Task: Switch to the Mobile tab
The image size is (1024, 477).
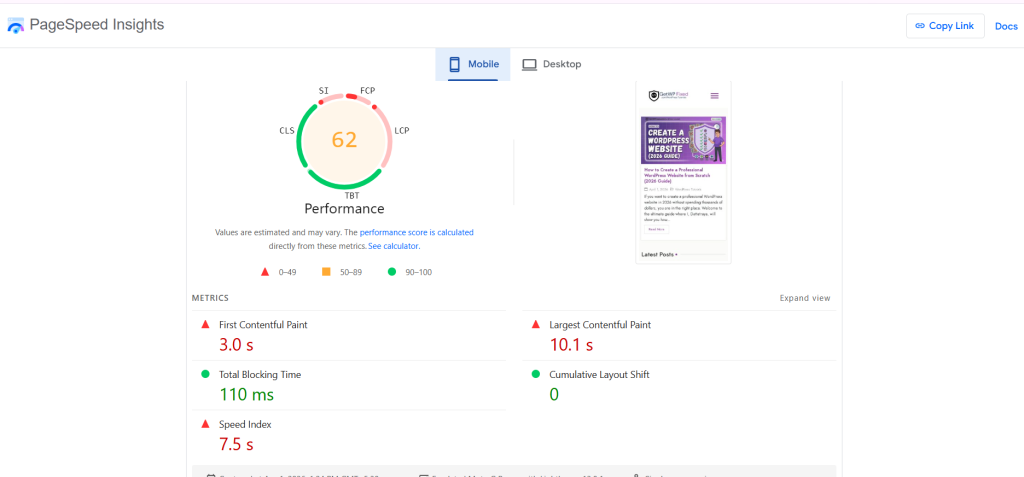Action: click(x=473, y=64)
